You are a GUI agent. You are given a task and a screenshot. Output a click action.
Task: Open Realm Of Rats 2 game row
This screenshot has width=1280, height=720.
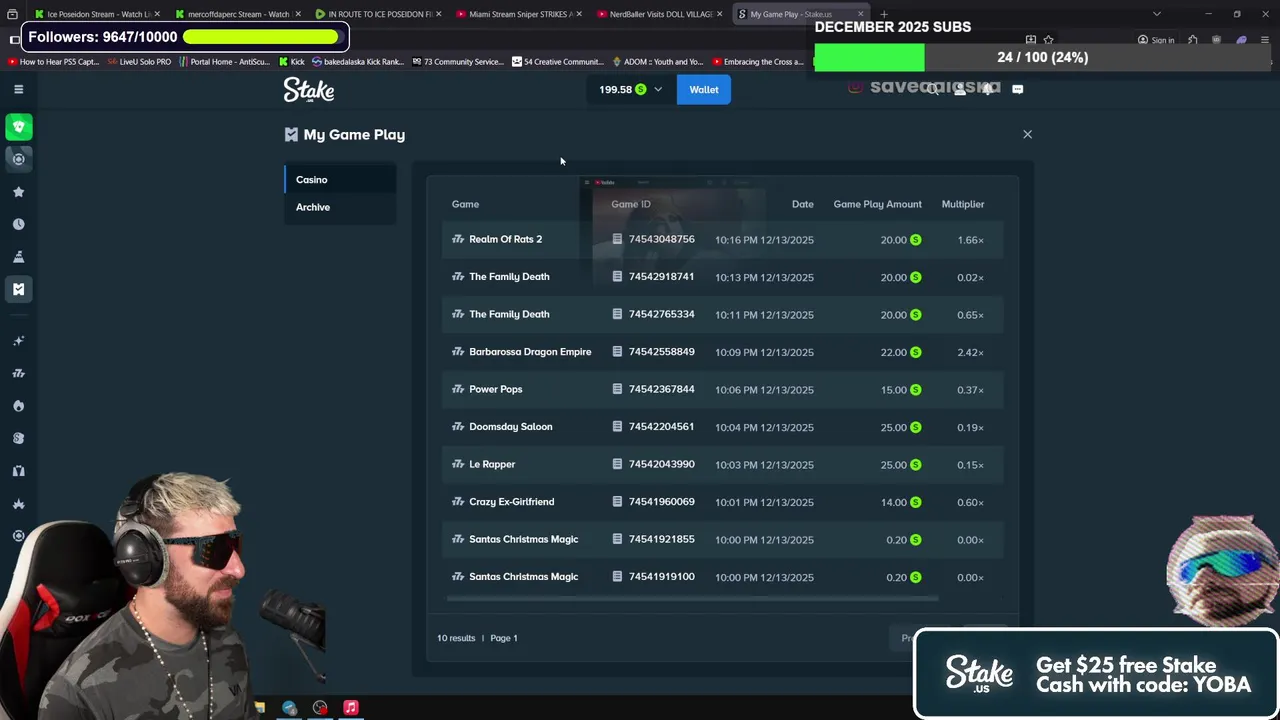[722, 239]
